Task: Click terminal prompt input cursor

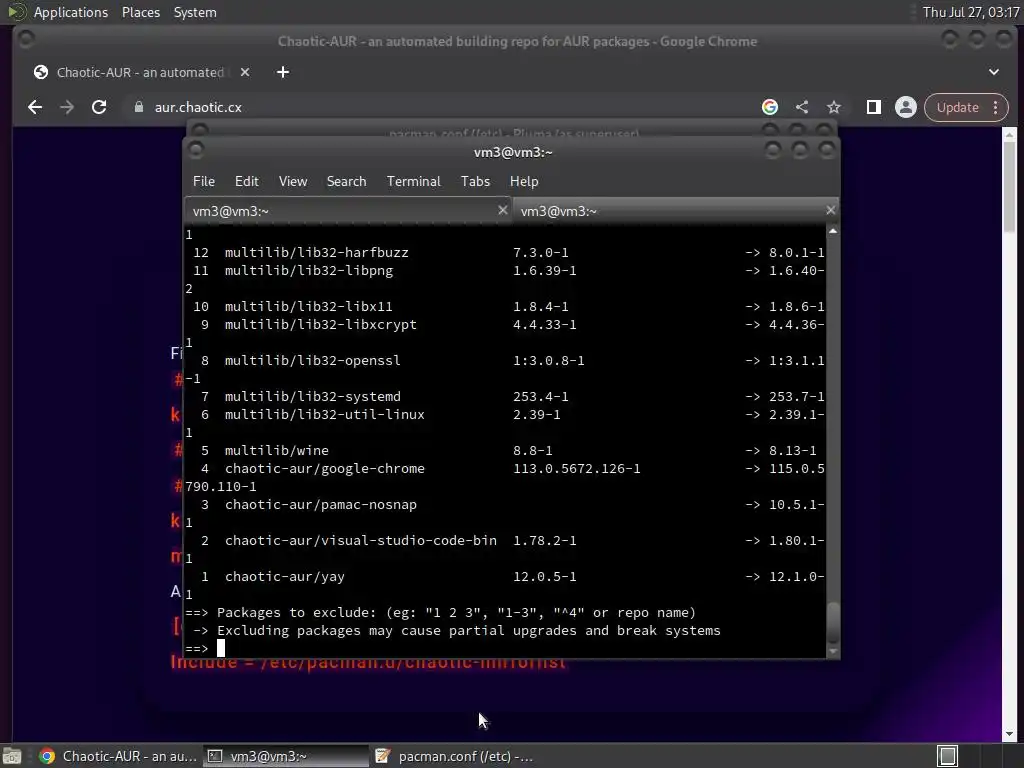Action: (221, 648)
